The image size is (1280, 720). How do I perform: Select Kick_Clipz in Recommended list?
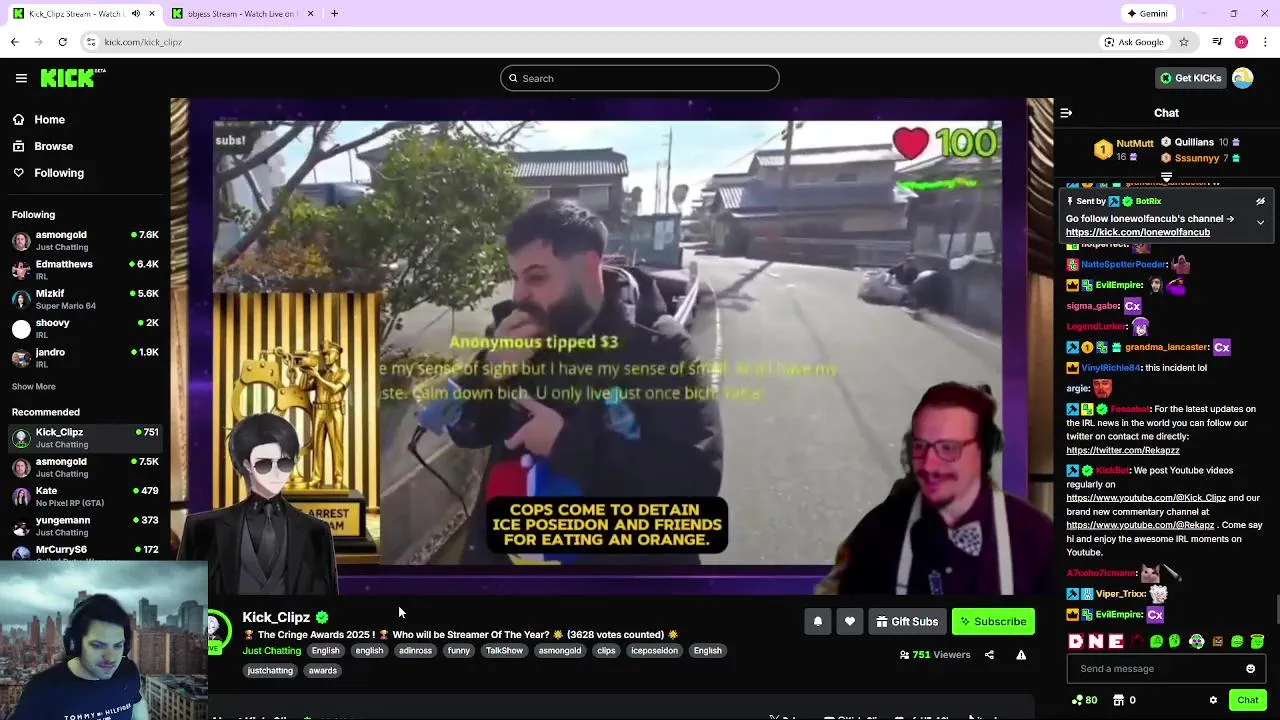[x=85, y=438]
